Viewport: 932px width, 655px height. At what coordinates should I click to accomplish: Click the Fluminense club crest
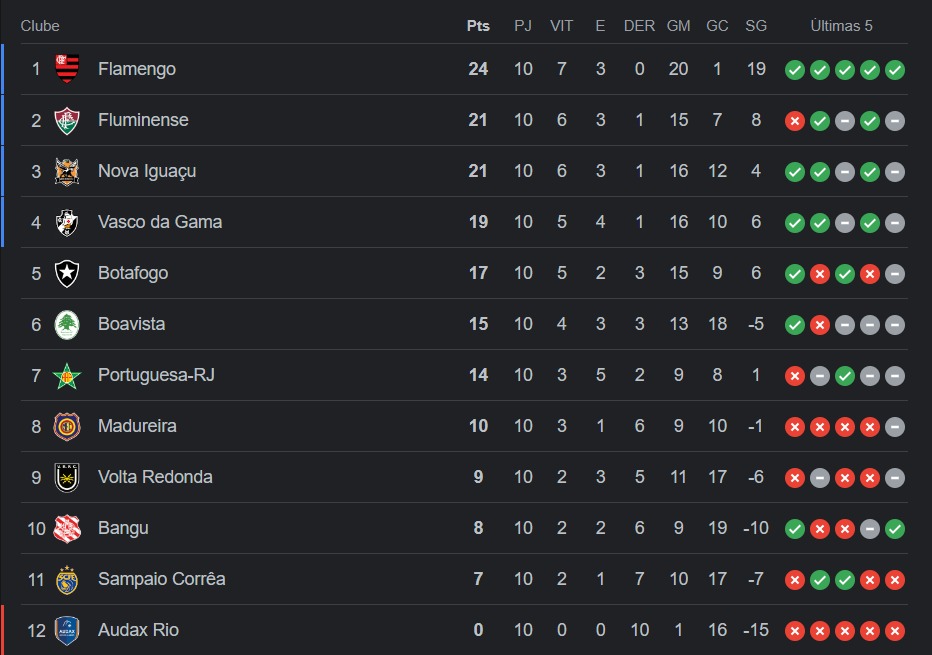tap(67, 120)
